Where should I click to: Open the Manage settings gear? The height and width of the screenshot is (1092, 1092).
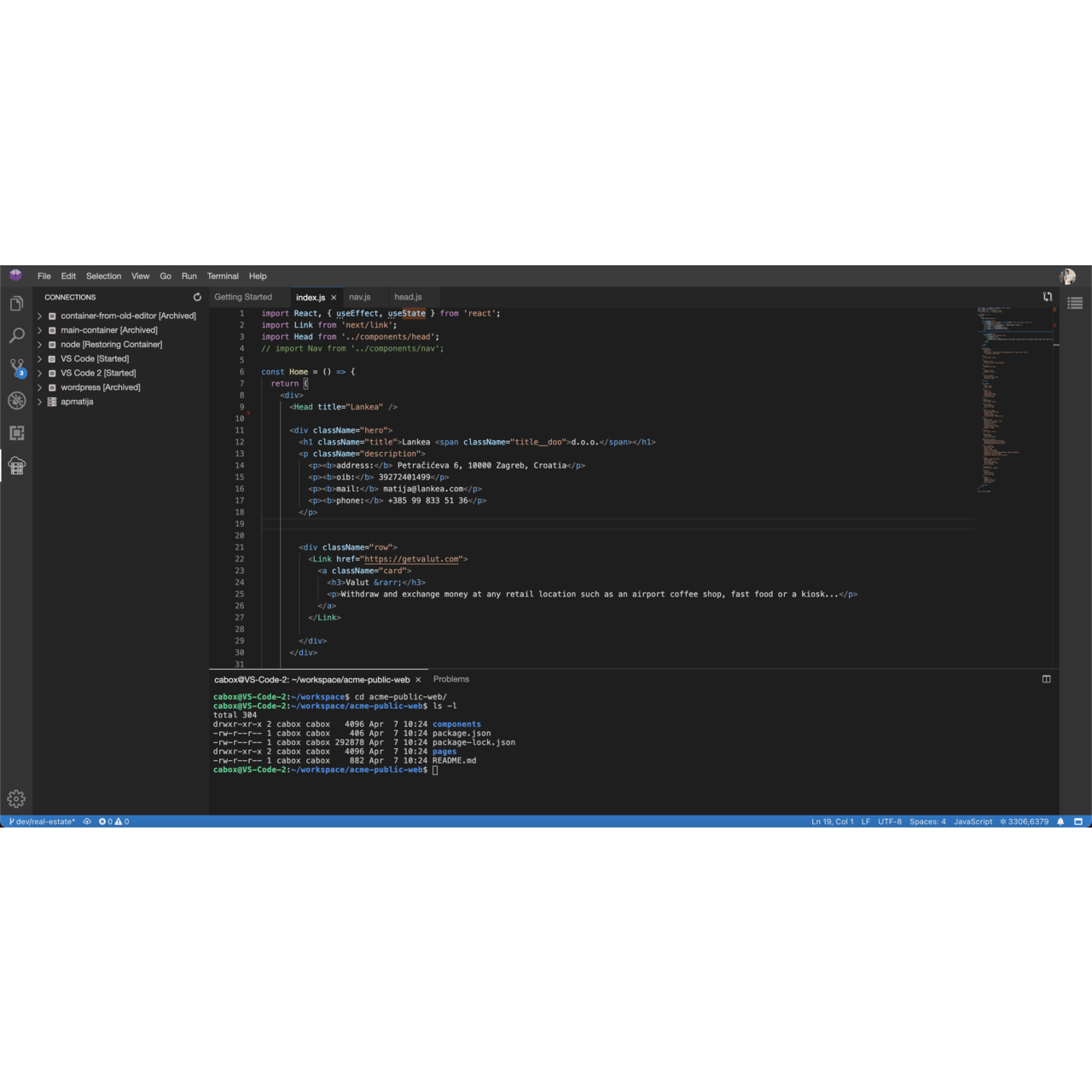click(x=16, y=799)
